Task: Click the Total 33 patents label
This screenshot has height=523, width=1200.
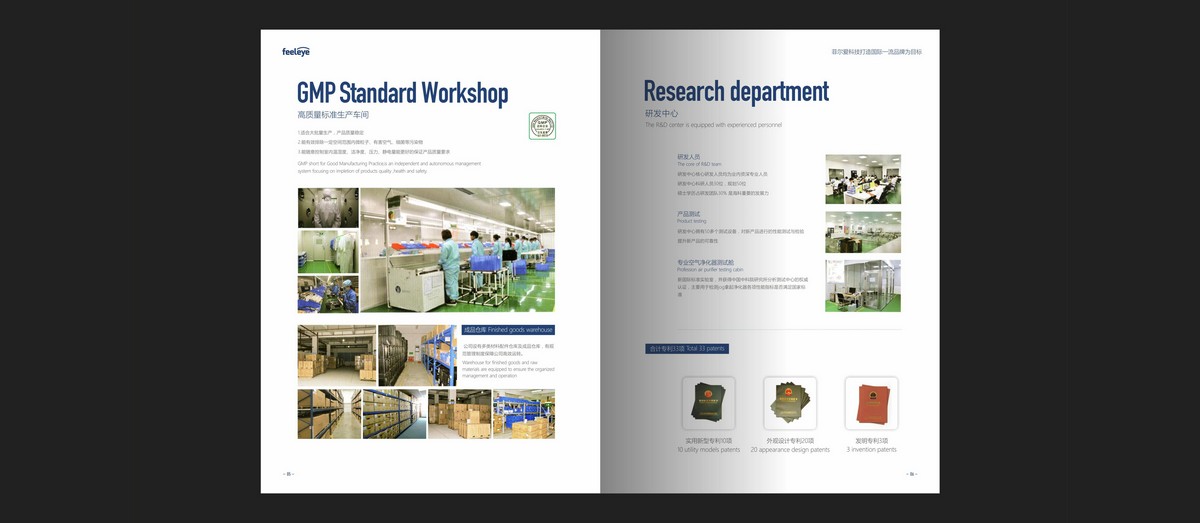Action: [x=686, y=348]
